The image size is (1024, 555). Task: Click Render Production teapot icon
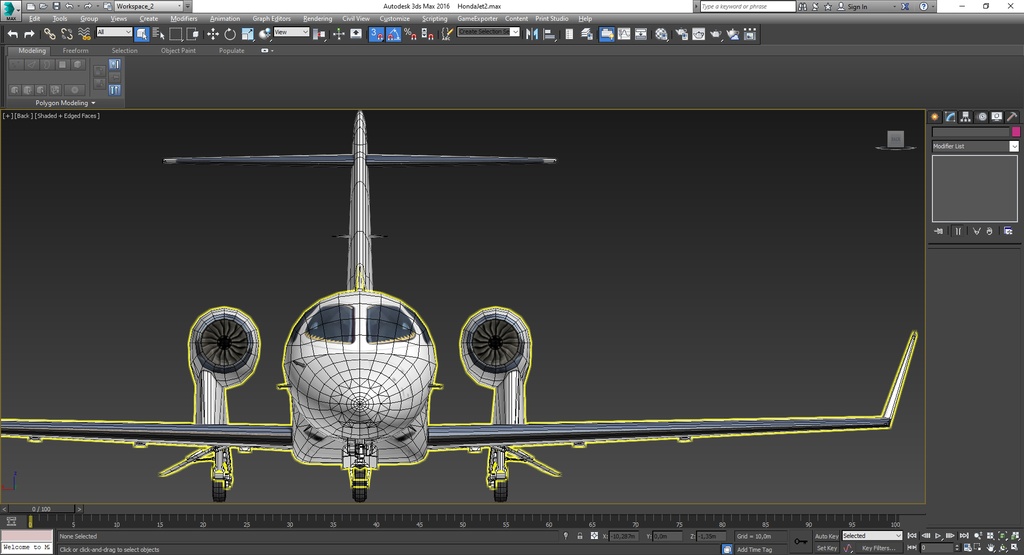(716, 34)
